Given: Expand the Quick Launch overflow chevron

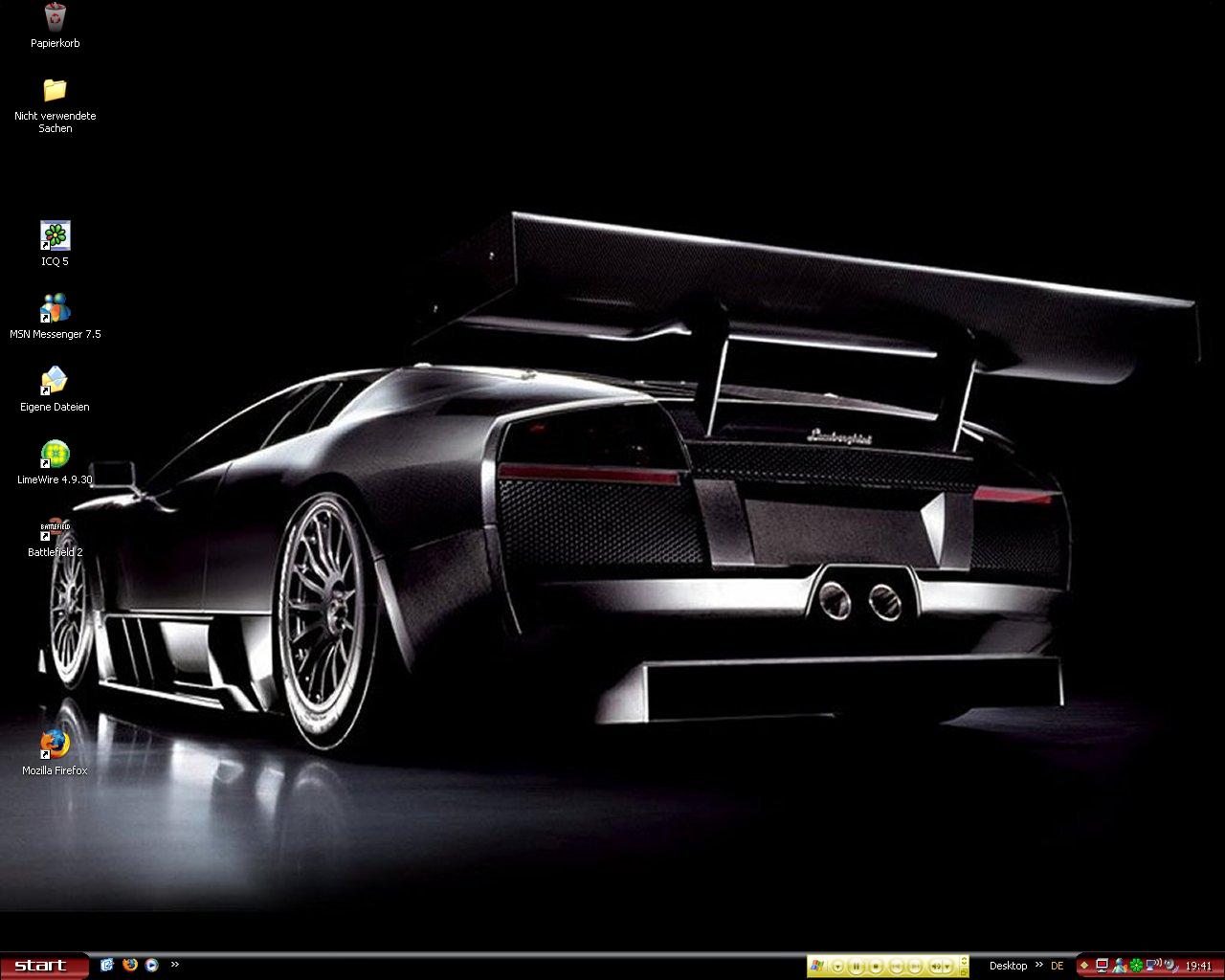Looking at the screenshot, I should [x=175, y=965].
